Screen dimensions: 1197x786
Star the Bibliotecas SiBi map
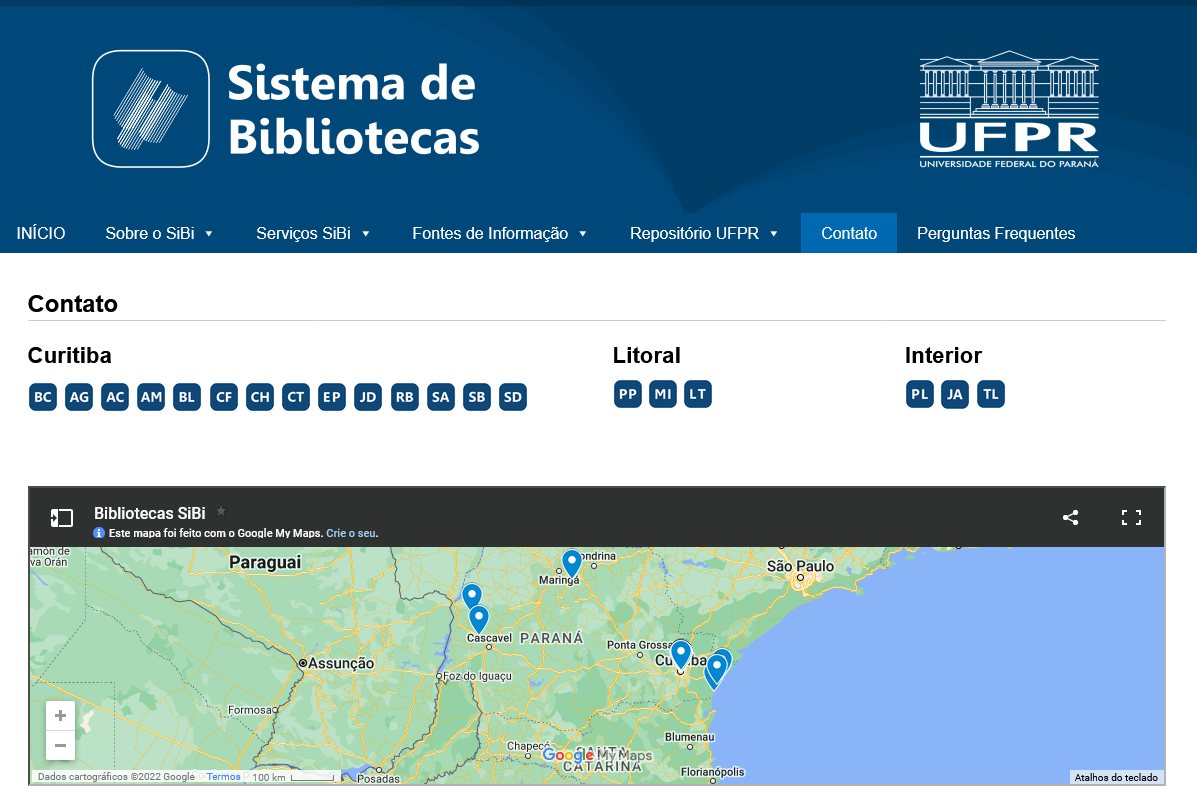pos(221,511)
